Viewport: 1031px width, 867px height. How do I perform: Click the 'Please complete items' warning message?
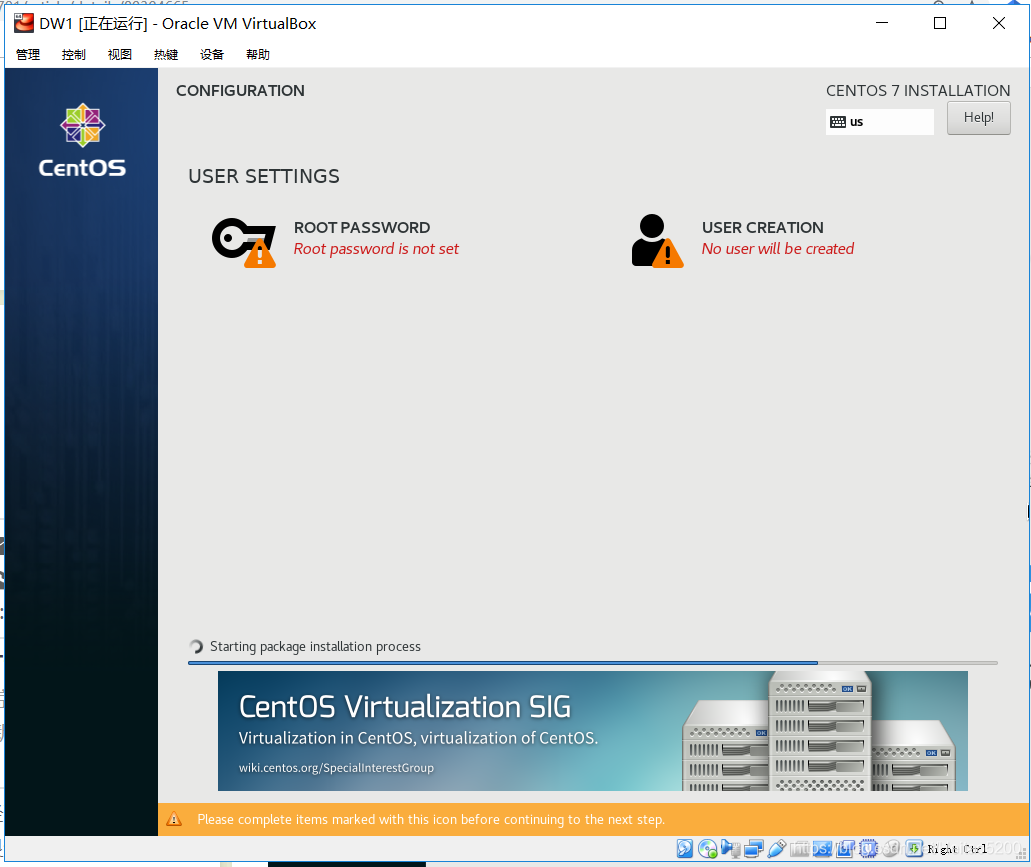click(431, 819)
